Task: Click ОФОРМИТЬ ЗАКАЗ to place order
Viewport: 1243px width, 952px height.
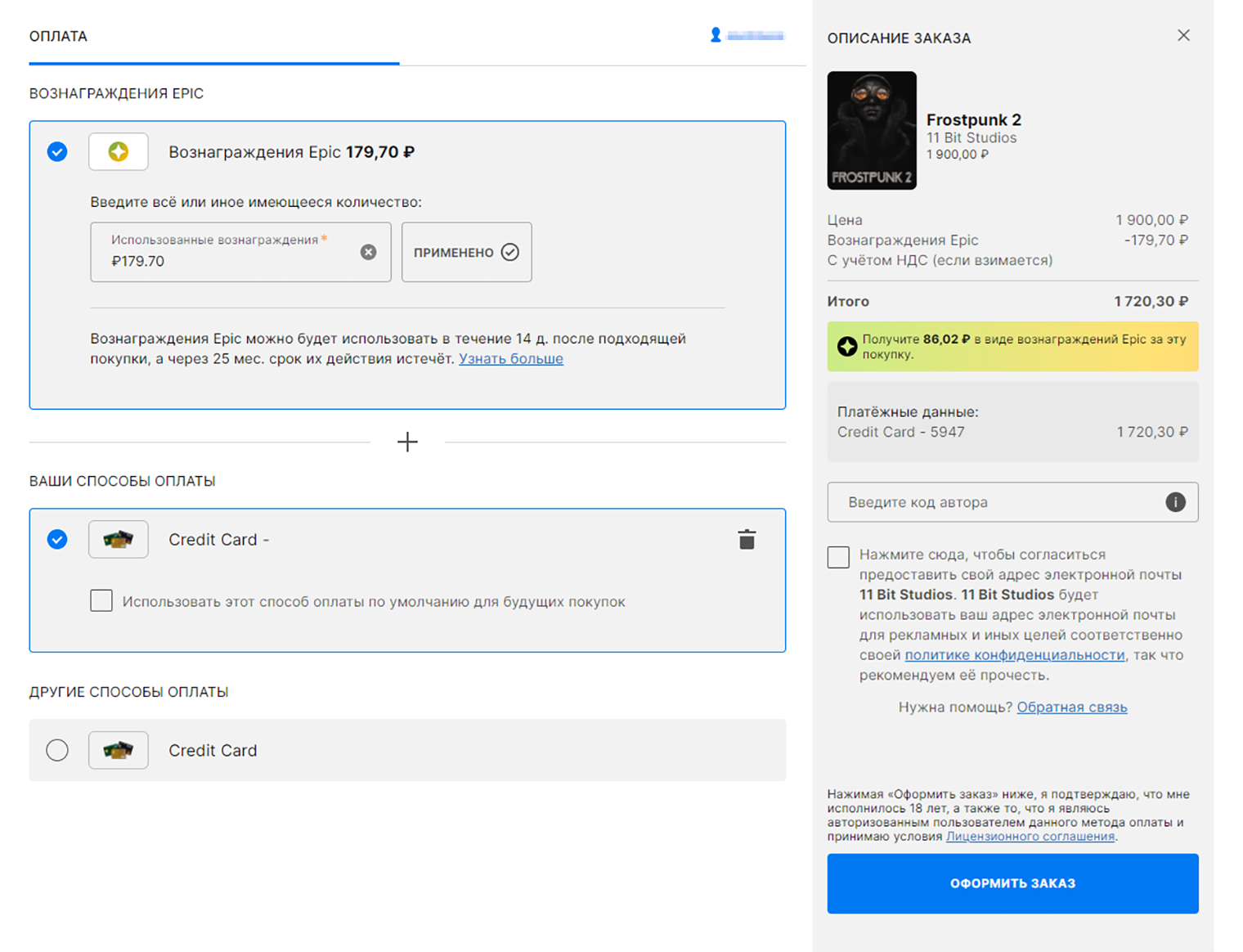Action: [x=1012, y=883]
